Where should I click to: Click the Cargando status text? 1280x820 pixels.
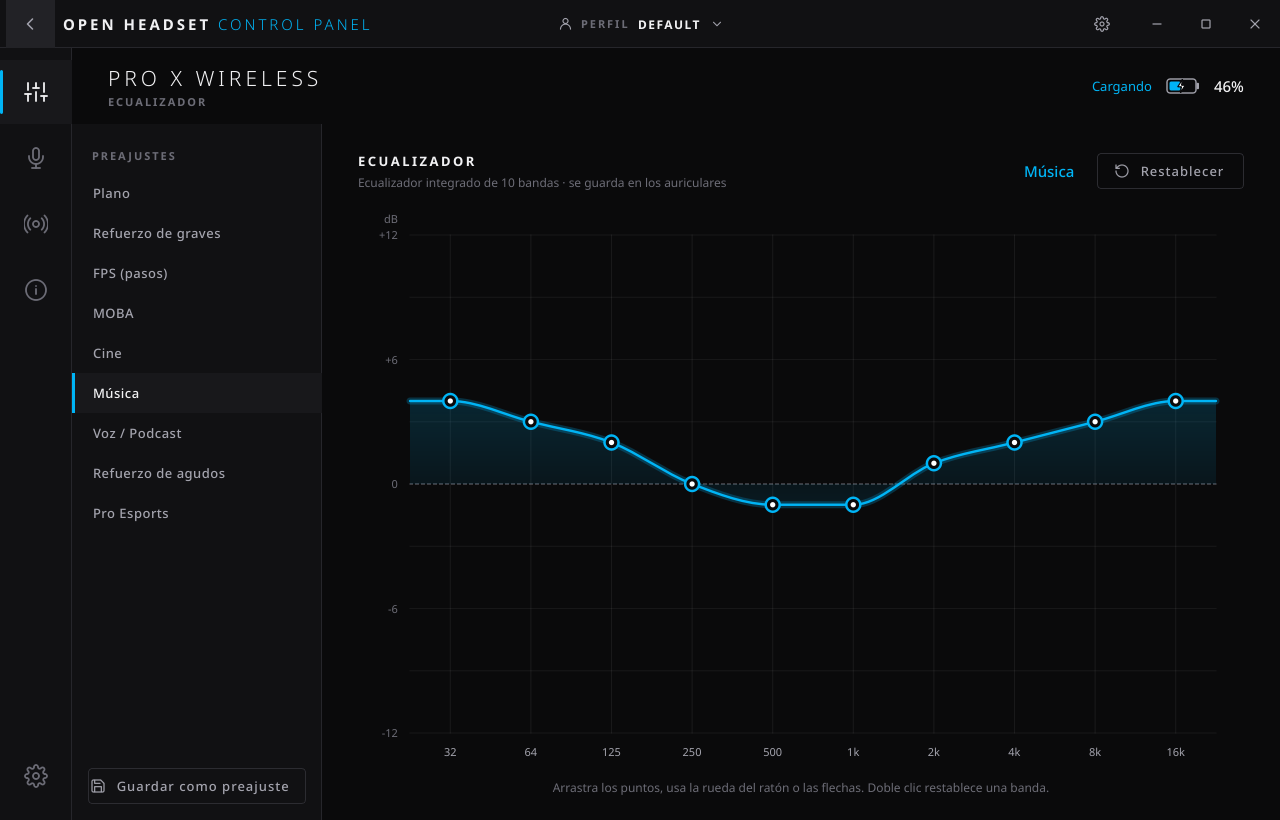[1122, 87]
